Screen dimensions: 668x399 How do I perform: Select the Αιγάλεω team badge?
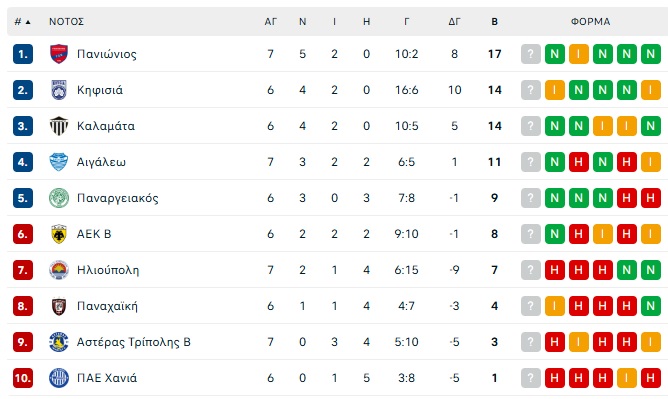pos(59,162)
